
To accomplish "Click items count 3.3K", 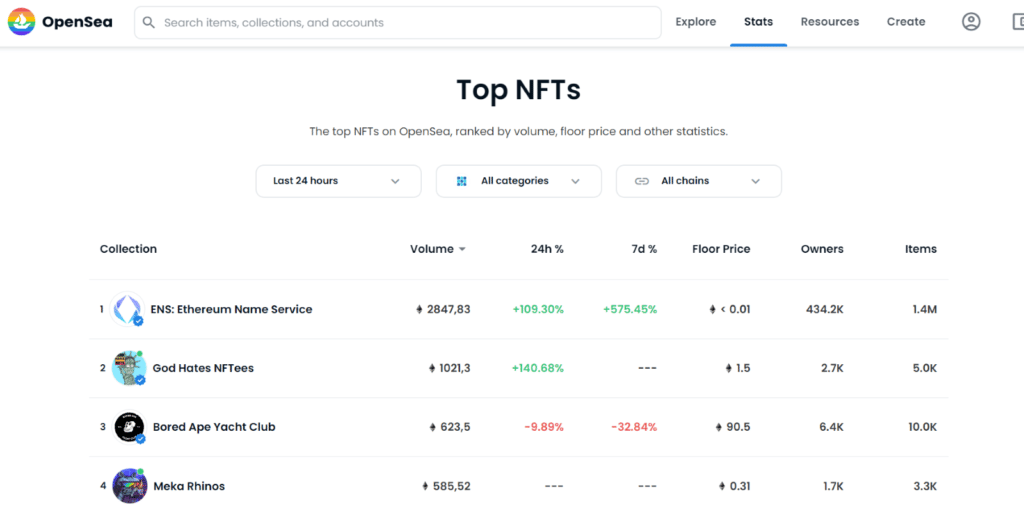I will [x=925, y=486].
